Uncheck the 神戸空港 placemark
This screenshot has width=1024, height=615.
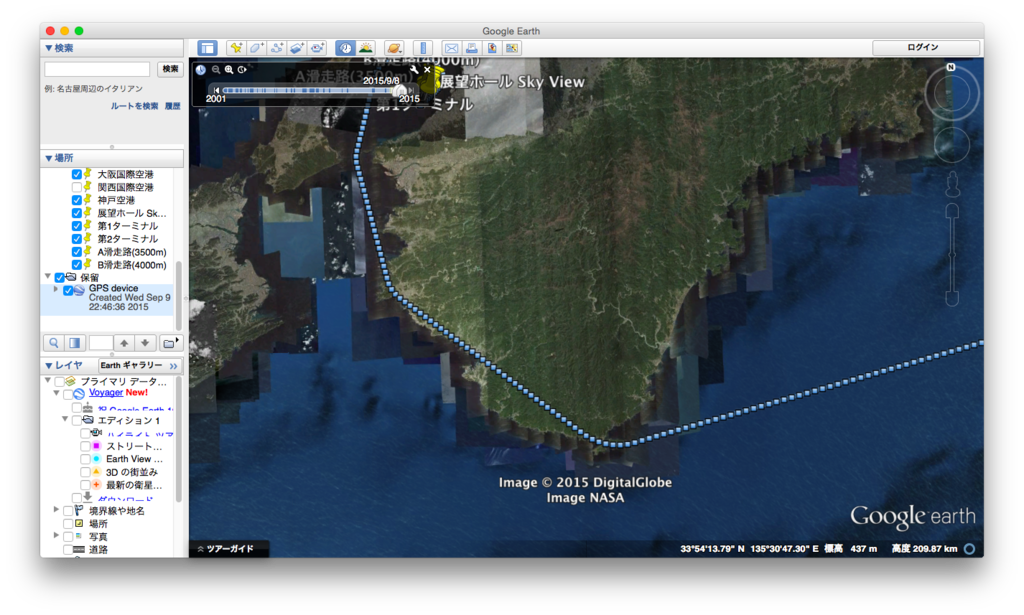76,200
